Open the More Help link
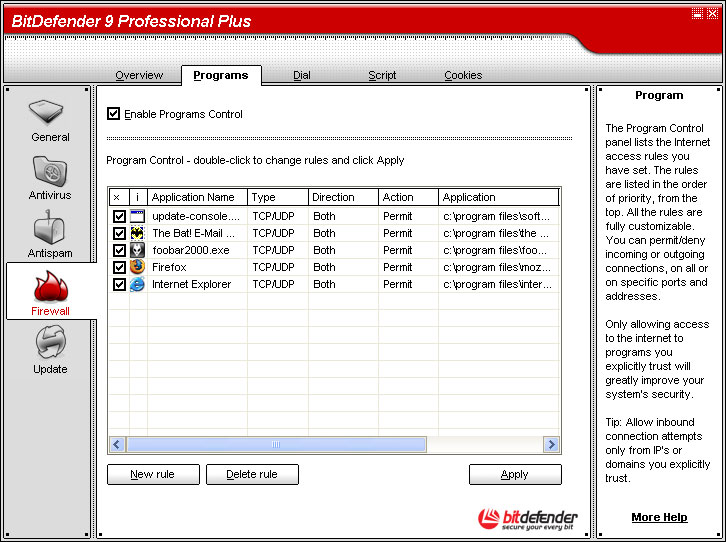 659,517
